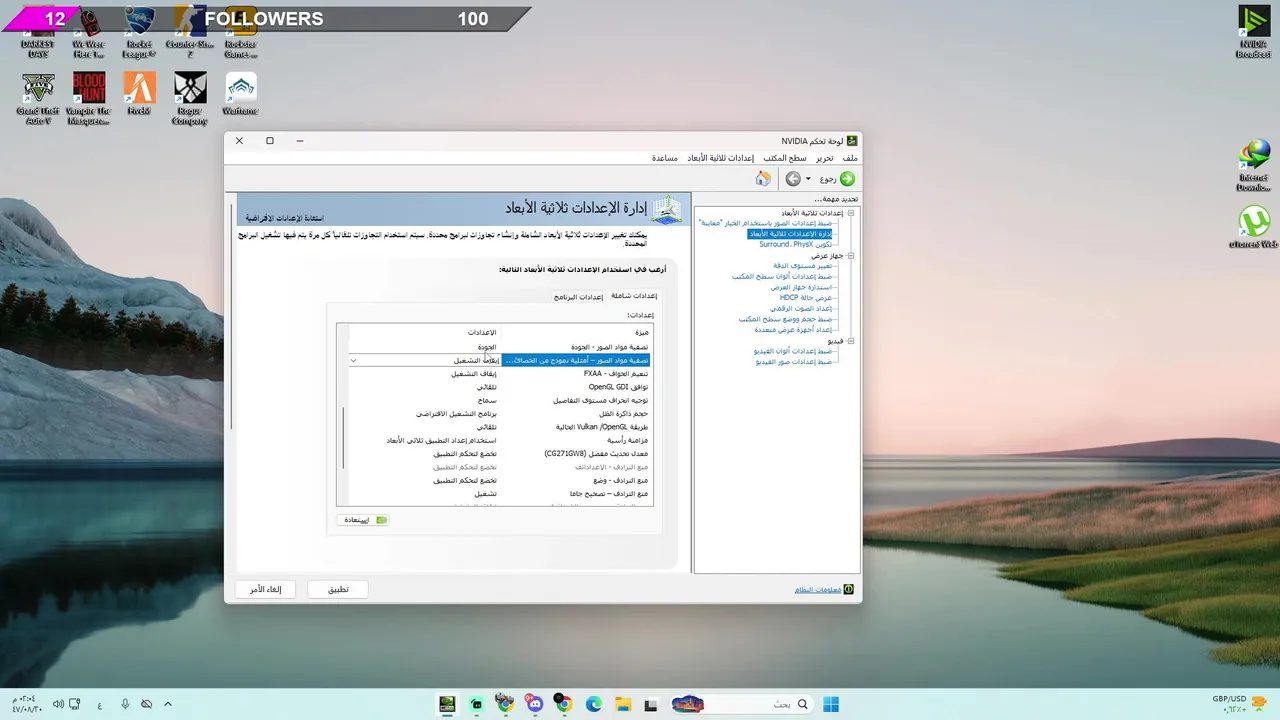Open ضبط إعدادات صور الفيديو link
1280x720 pixels.
tap(794, 361)
